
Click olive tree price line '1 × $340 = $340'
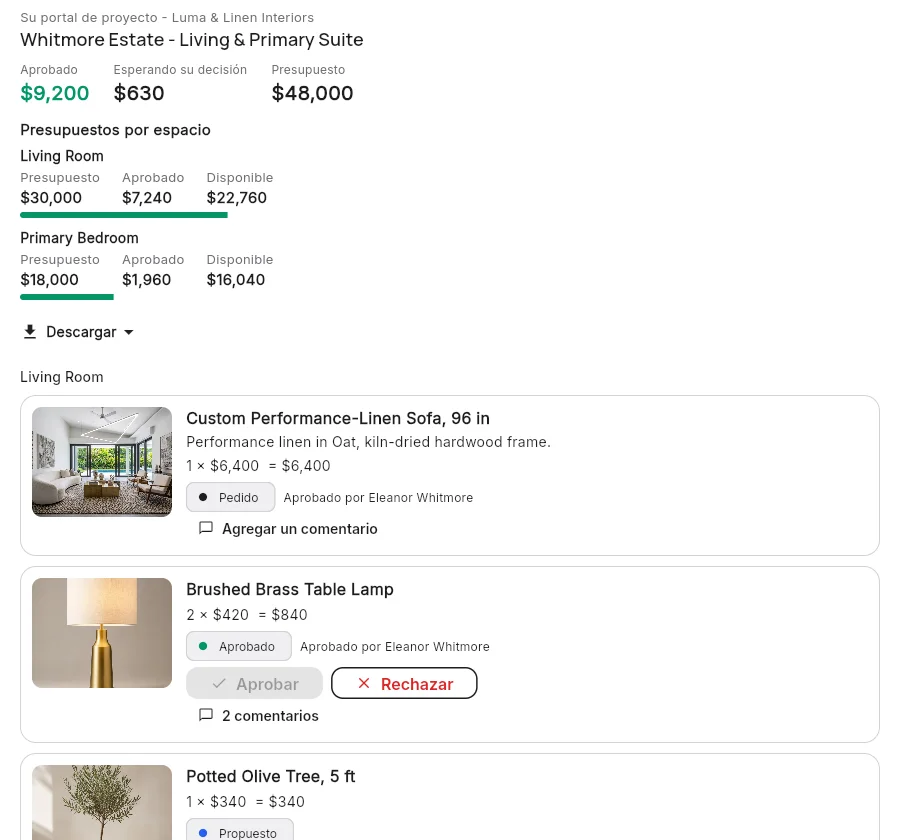point(245,801)
